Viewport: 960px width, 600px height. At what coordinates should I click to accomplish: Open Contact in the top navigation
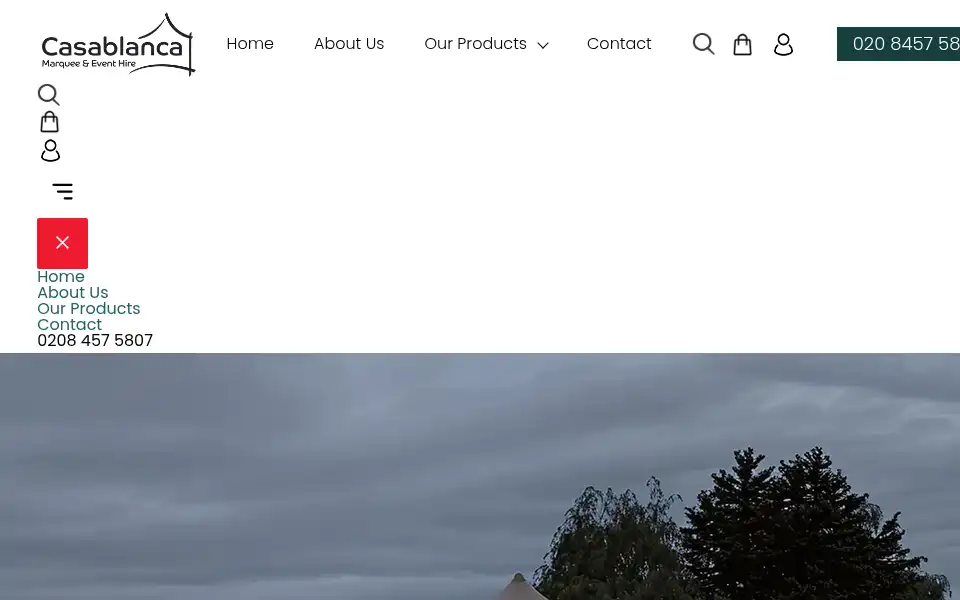pos(619,43)
